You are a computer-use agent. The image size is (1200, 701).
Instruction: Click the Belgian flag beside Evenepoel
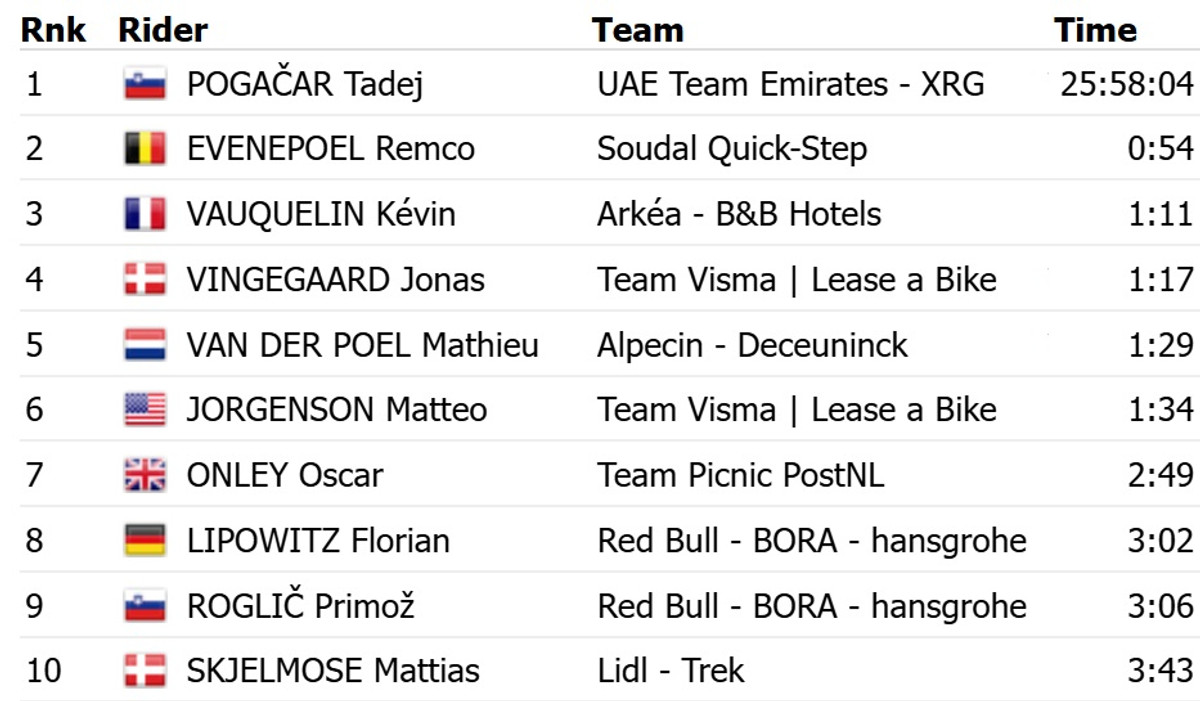coord(145,149)
